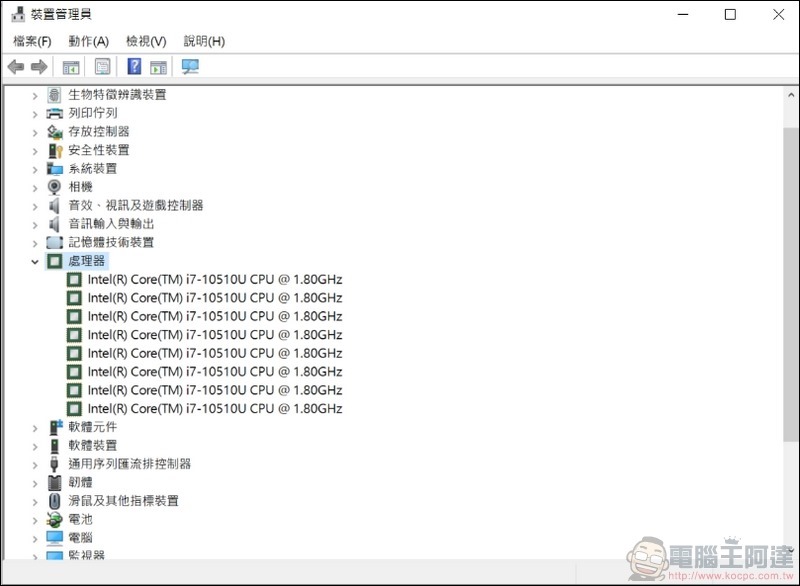Open Properties via the toolbar icon
This screenshot has height=586, width=800.
(x=101, y=66)
